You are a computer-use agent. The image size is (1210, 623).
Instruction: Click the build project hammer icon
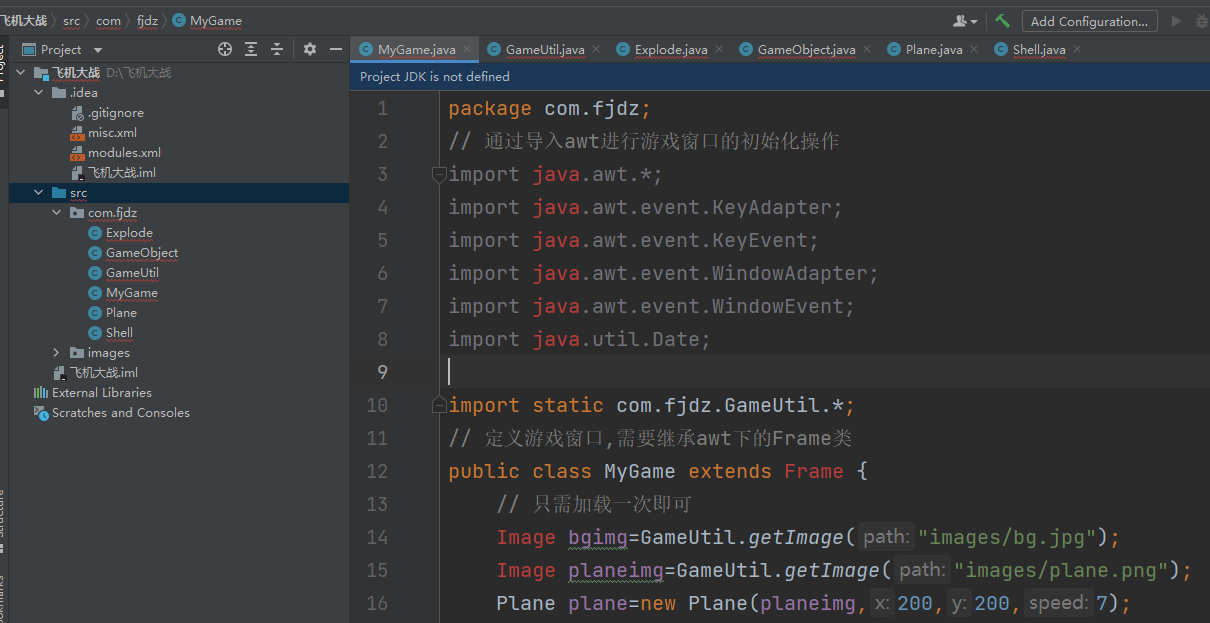click(x=1002, y=21)
